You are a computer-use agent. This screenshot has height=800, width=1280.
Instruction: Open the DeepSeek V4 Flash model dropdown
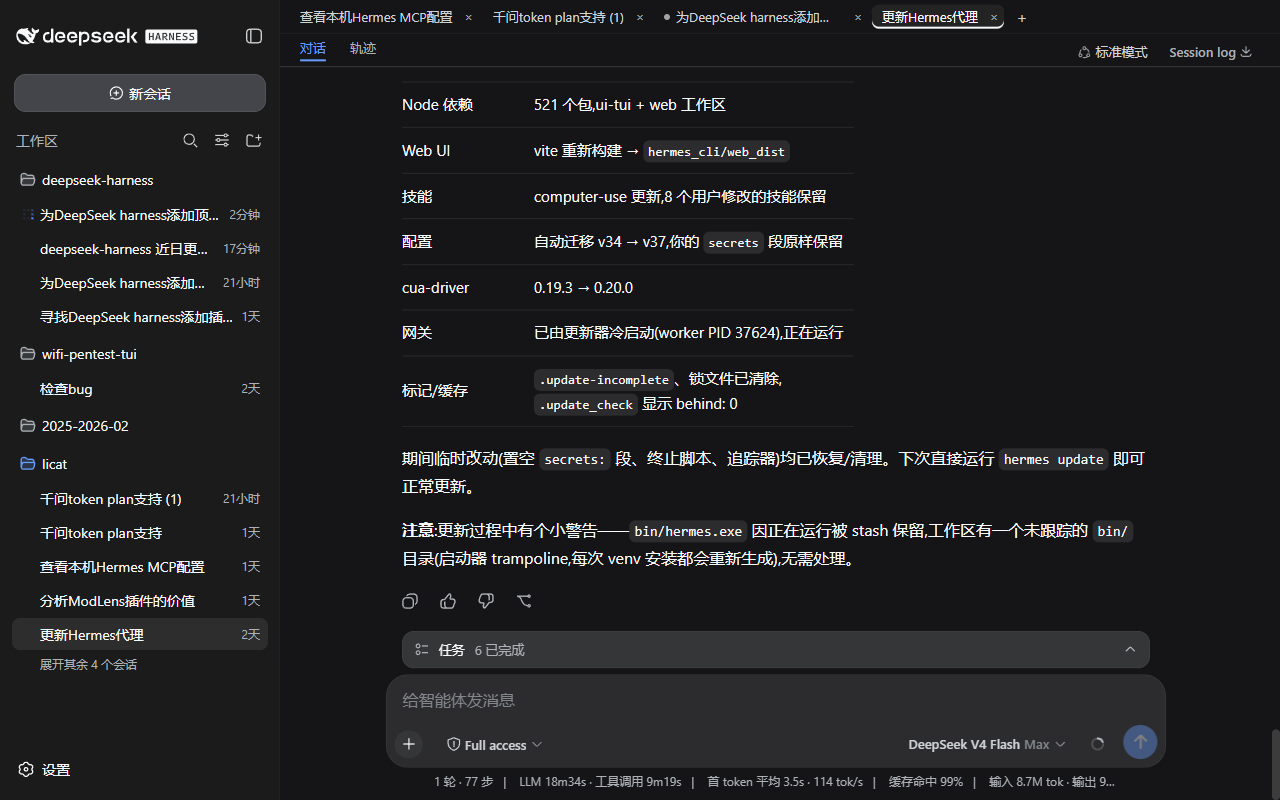[x=986, y=744]
